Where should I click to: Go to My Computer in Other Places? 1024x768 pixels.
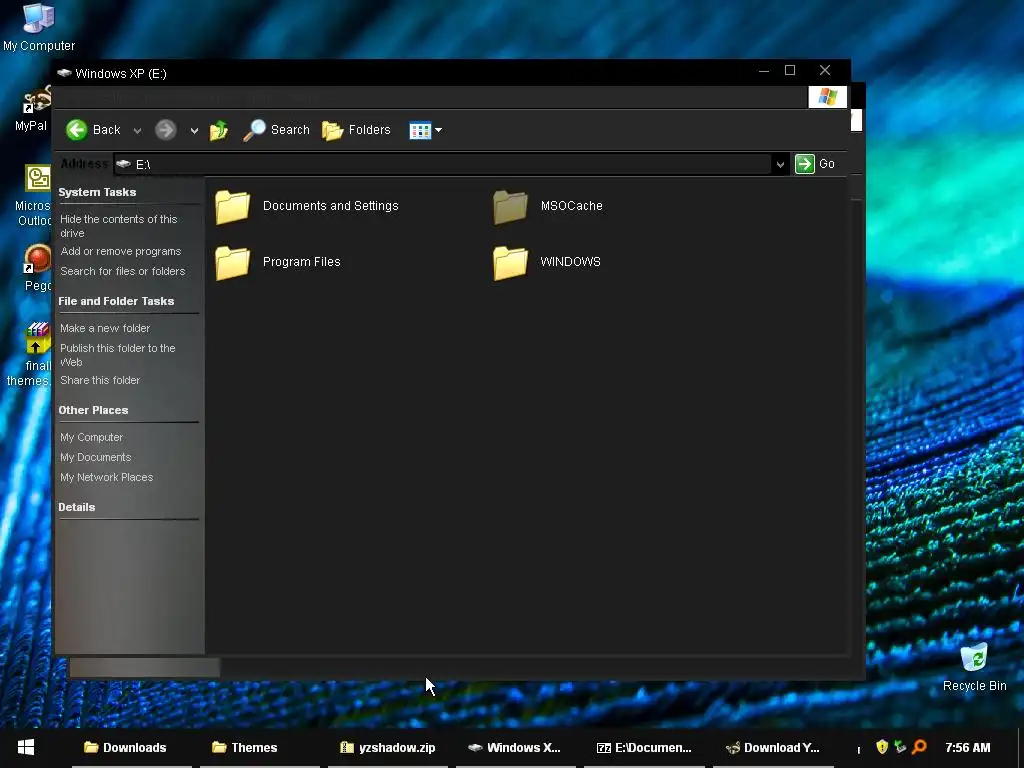[x=91, y=438]
